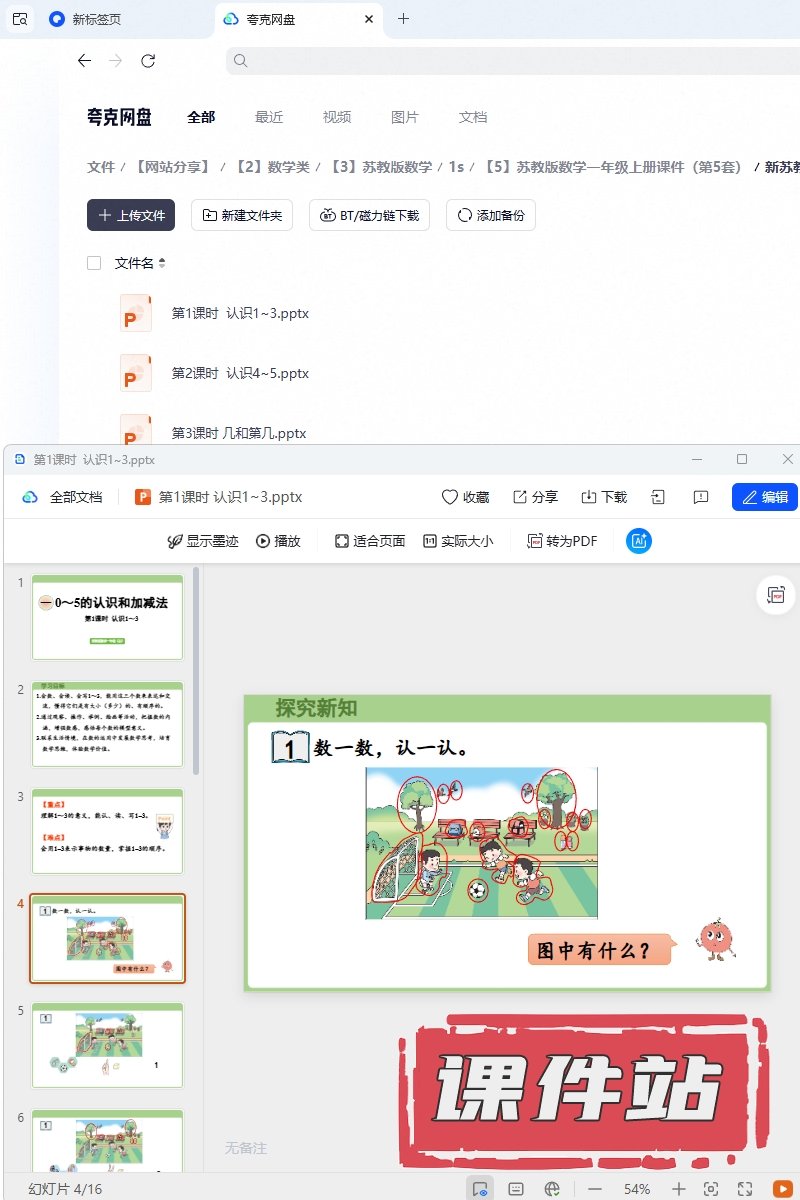
Task: Toggle the 适合页面 fit page view
Action: coord(369,541)
